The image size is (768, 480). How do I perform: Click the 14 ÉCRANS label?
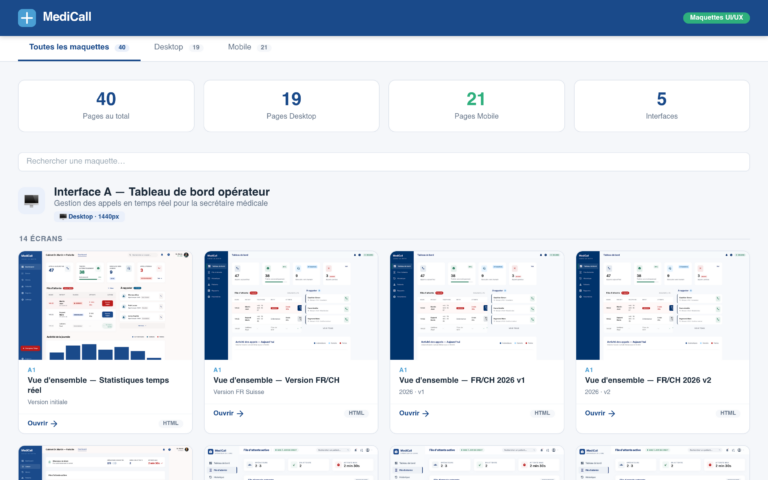pyautogui.click(x=41, y=239)
